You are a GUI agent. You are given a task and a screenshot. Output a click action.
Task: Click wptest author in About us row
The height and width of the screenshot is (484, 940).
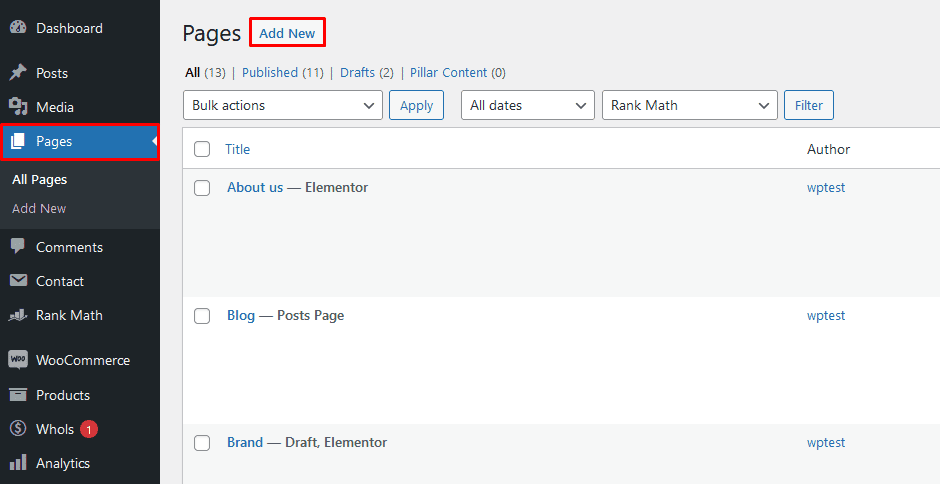(x=826, y=187)
